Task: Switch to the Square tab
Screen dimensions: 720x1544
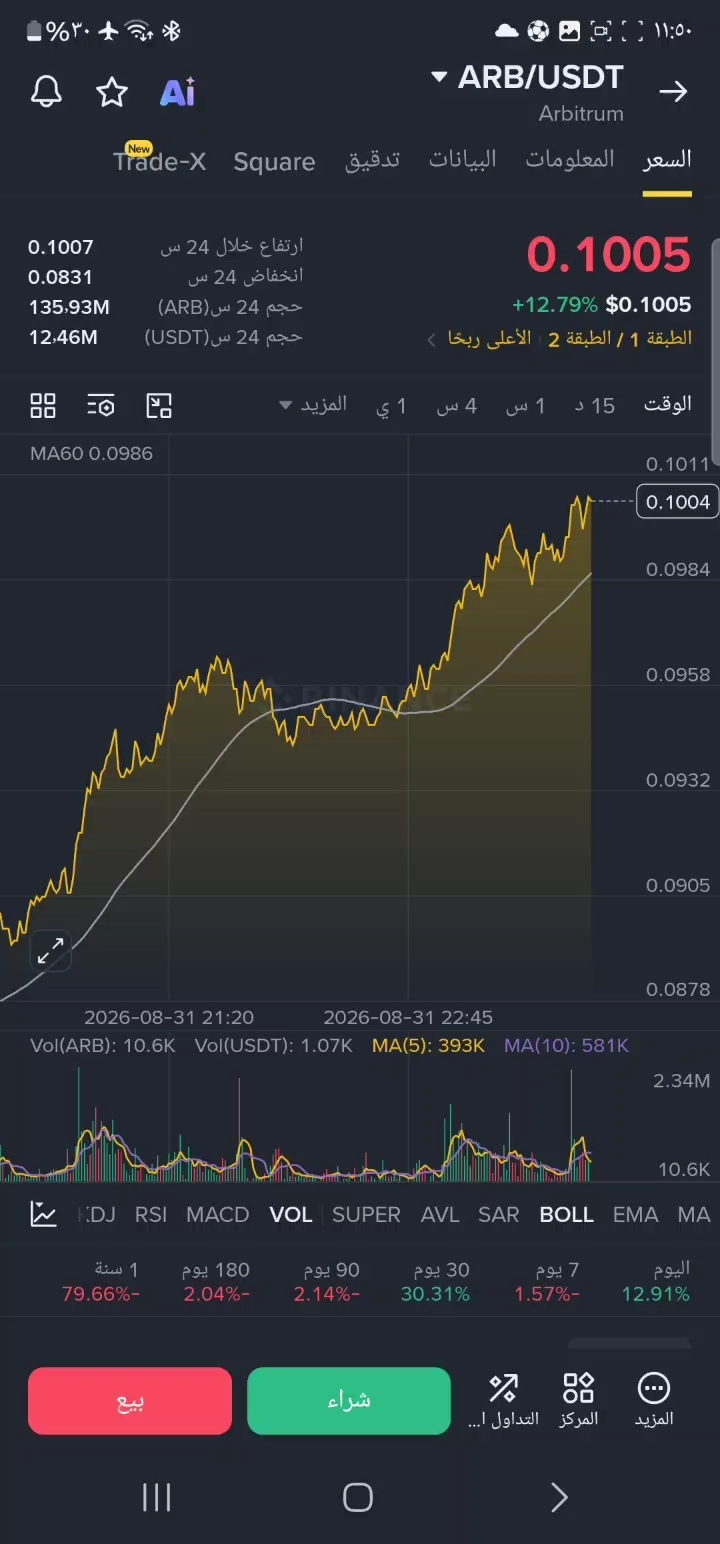Action: [x=274, y=162]
